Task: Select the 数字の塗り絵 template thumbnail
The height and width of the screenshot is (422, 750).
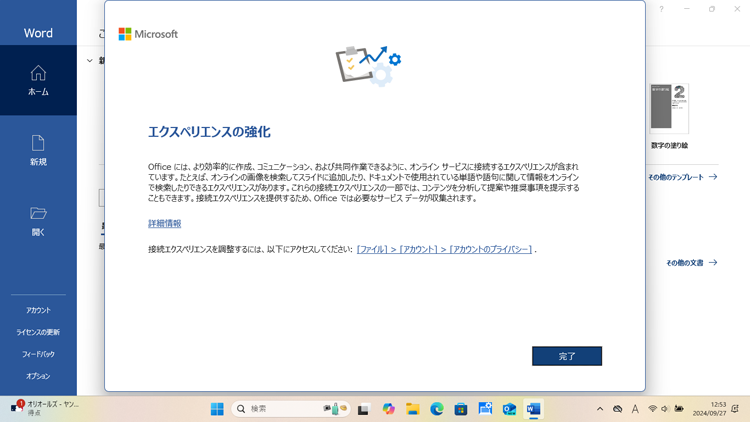Action: (x=669, y=108)
